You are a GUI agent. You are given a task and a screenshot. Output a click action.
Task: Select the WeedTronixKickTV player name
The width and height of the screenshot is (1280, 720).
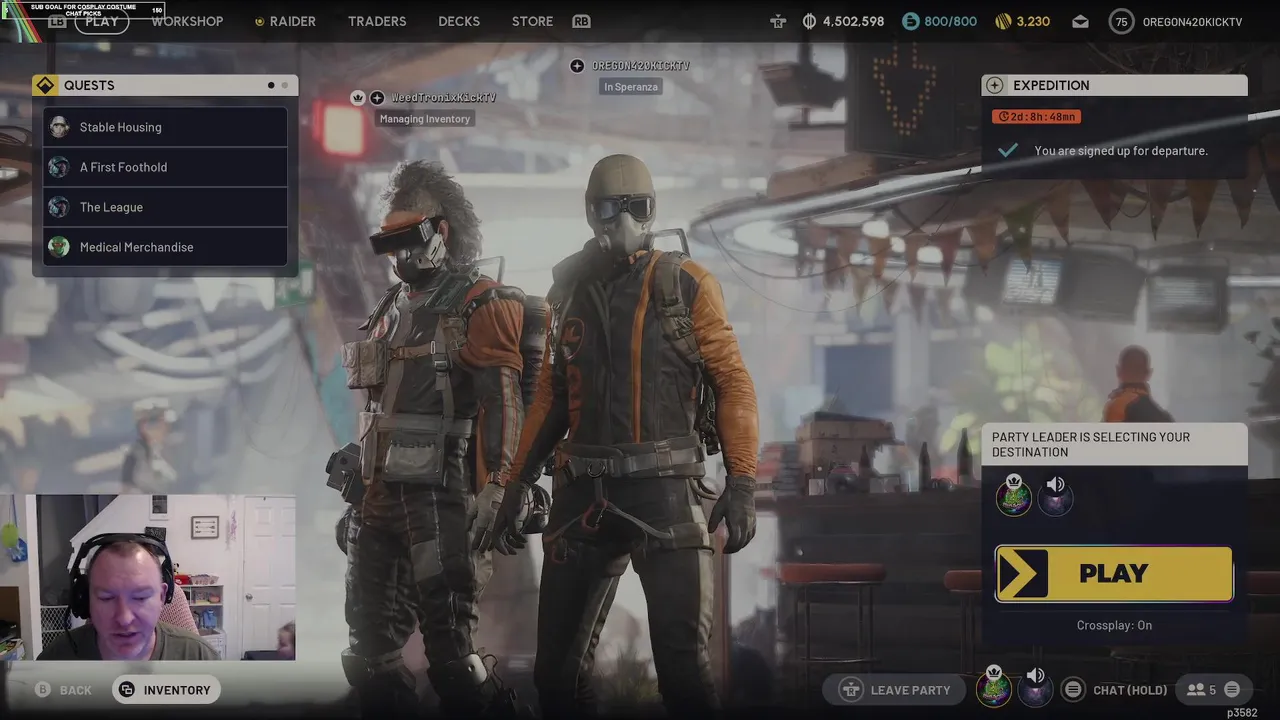(x=443, y=97)
